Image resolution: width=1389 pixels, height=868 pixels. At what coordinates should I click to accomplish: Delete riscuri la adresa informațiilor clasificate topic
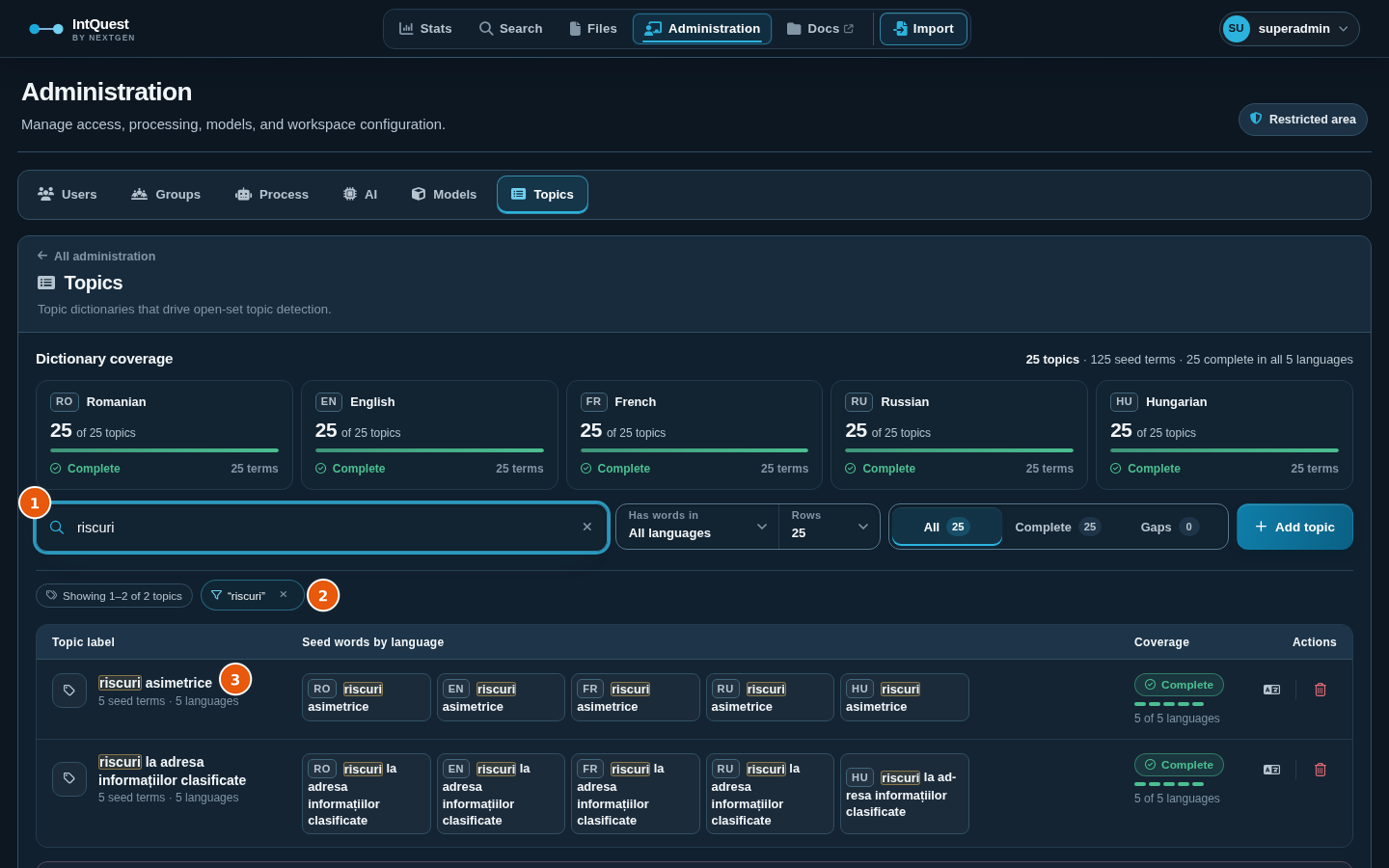click(x=1321, y=770)
